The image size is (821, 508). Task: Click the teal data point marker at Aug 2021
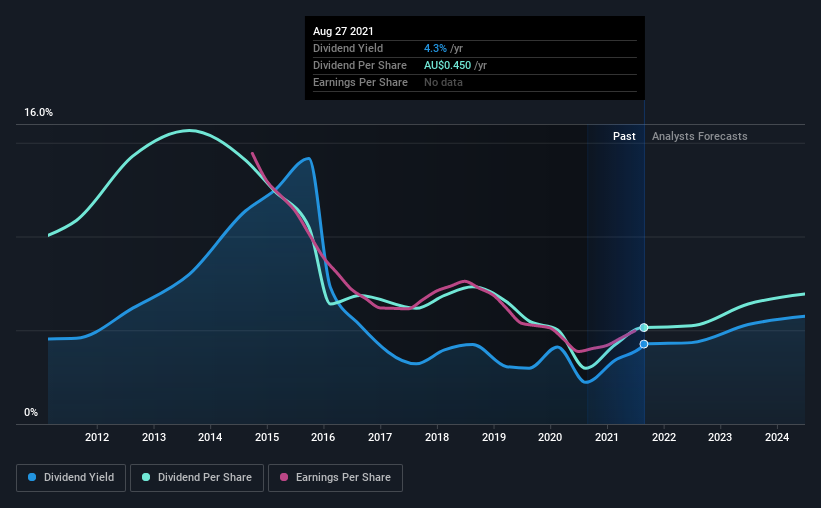[x=644, y=327]
